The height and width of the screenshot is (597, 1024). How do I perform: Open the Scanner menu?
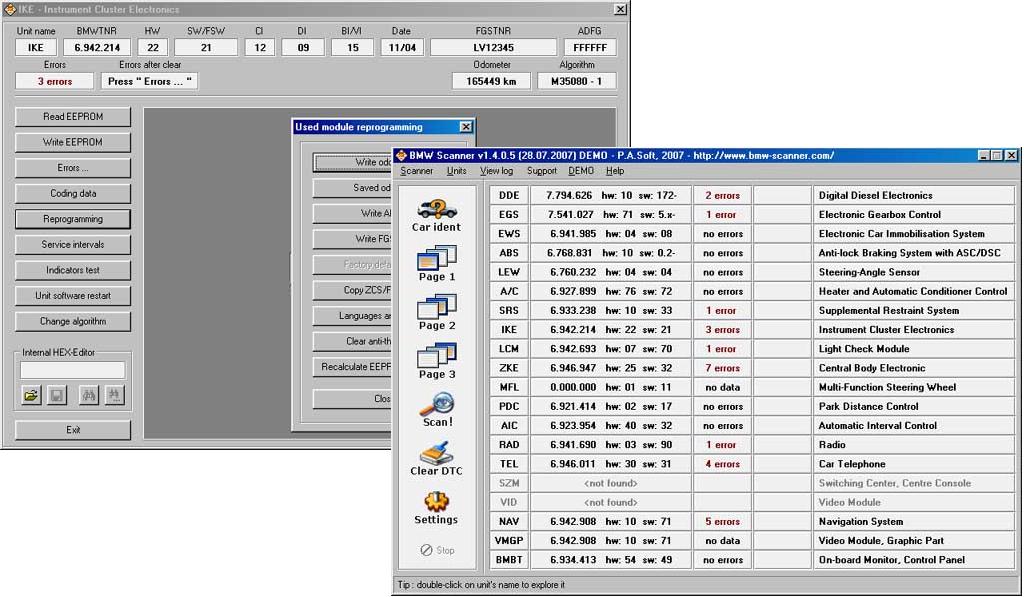pos(417,171)
